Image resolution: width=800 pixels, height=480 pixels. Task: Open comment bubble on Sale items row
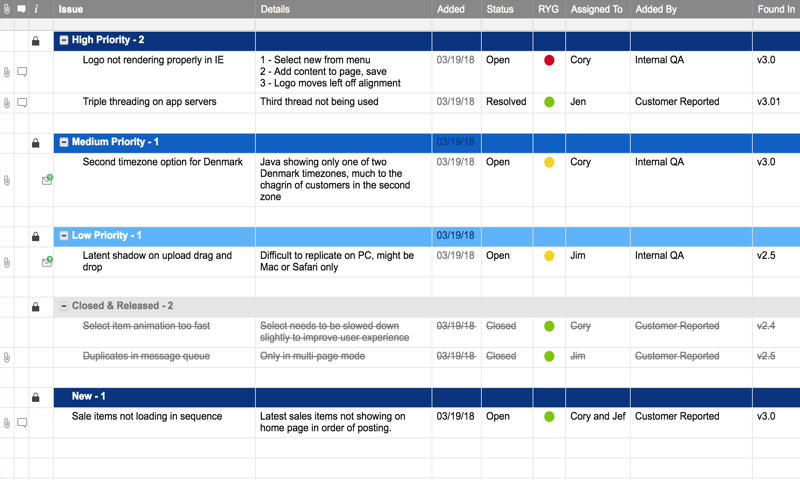[22, 423]
